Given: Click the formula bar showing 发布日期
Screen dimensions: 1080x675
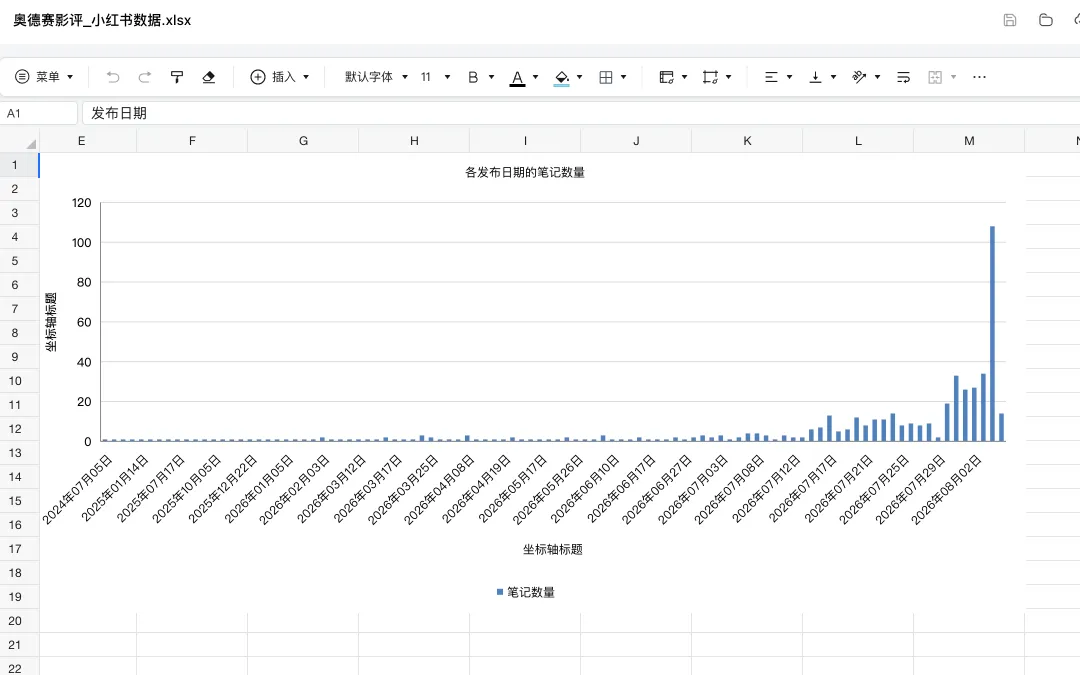Looking at the screenshot, I should pos(581,113).
